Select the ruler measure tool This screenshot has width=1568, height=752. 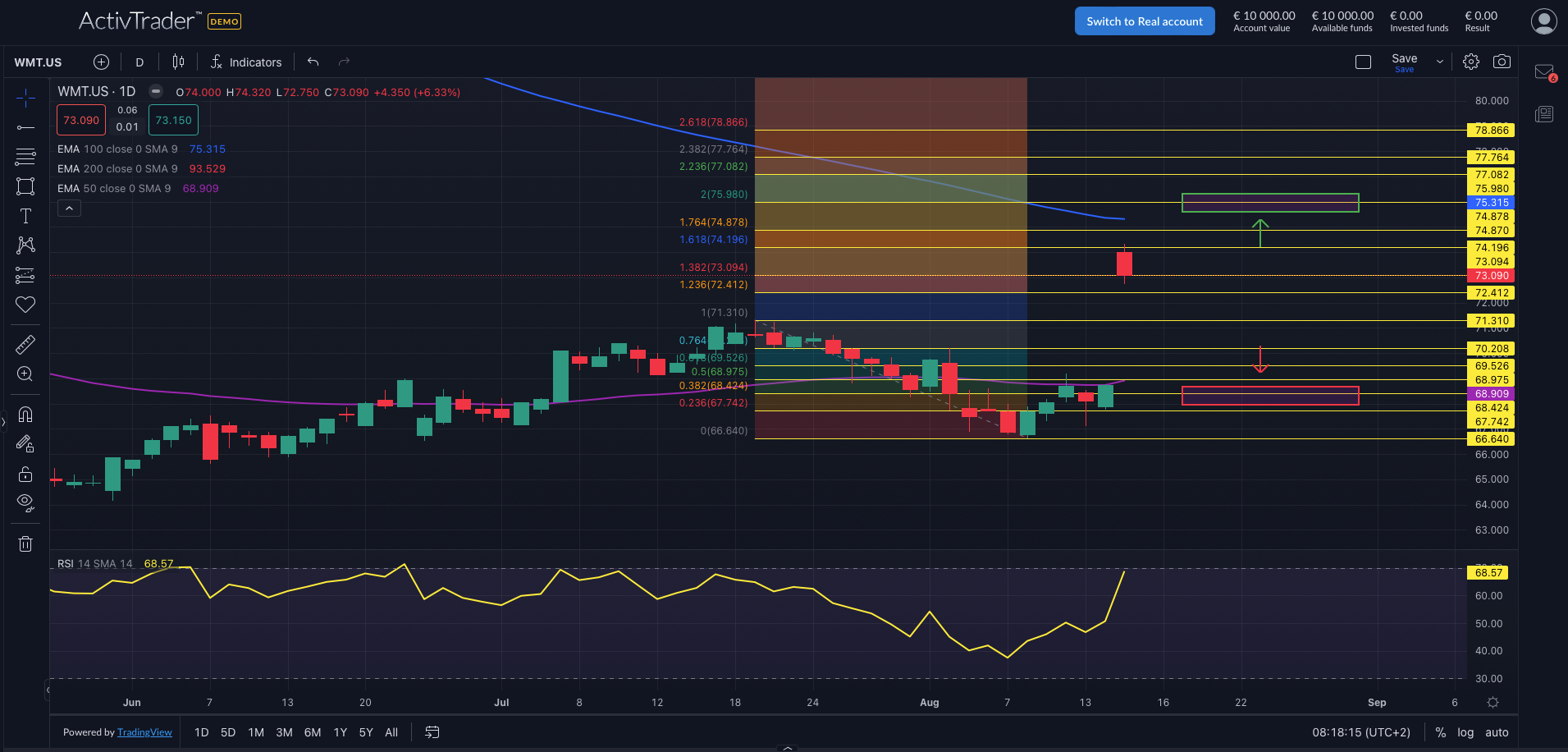click(x=25, y=344)
